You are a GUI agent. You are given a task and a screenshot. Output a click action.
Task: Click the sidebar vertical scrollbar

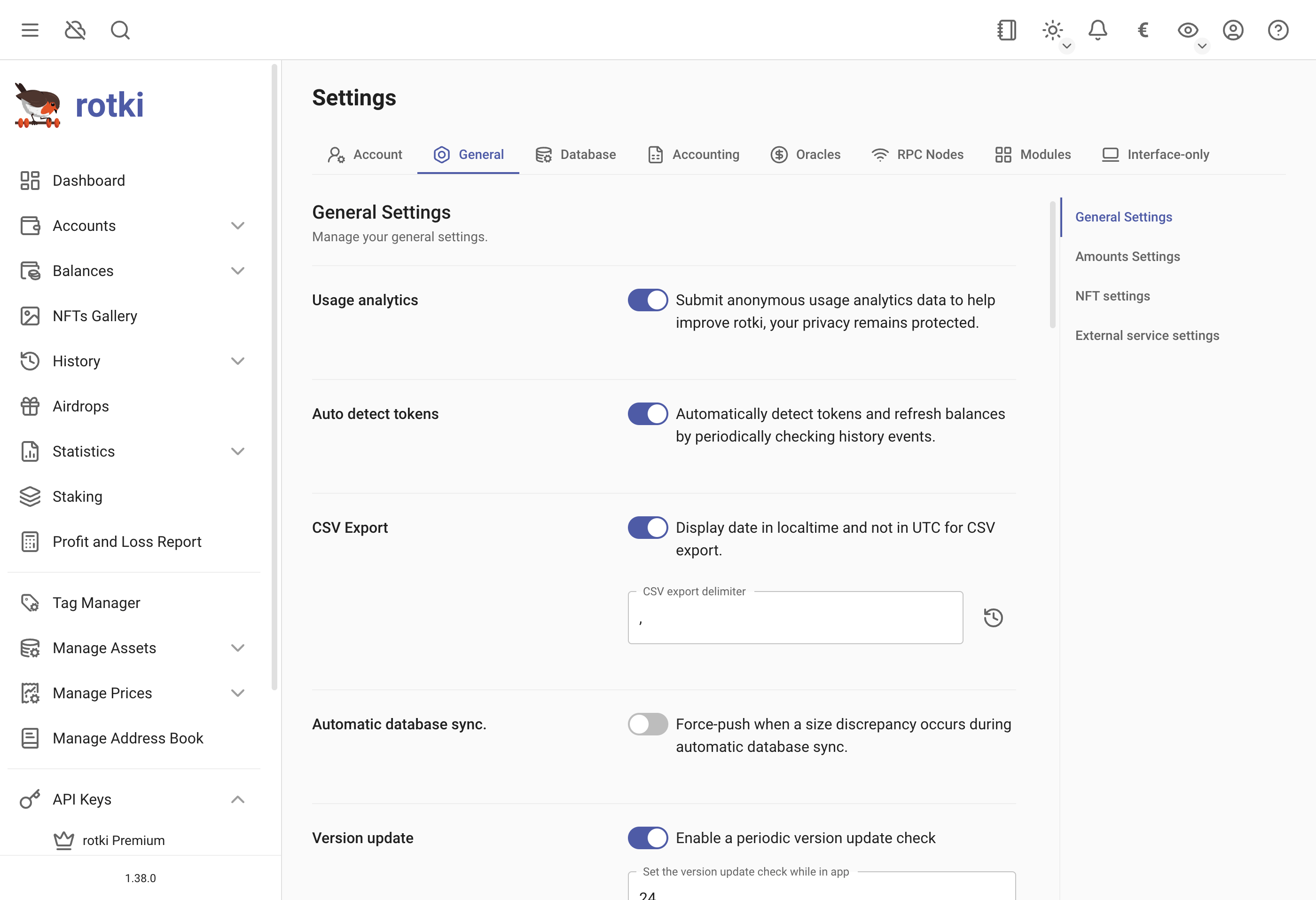pos(274,377)
